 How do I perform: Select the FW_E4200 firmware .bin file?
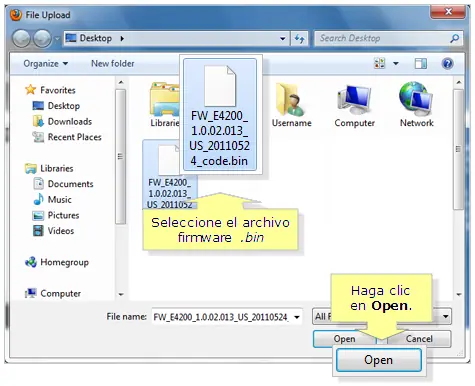pyautogui.click(x=170, y=175)
